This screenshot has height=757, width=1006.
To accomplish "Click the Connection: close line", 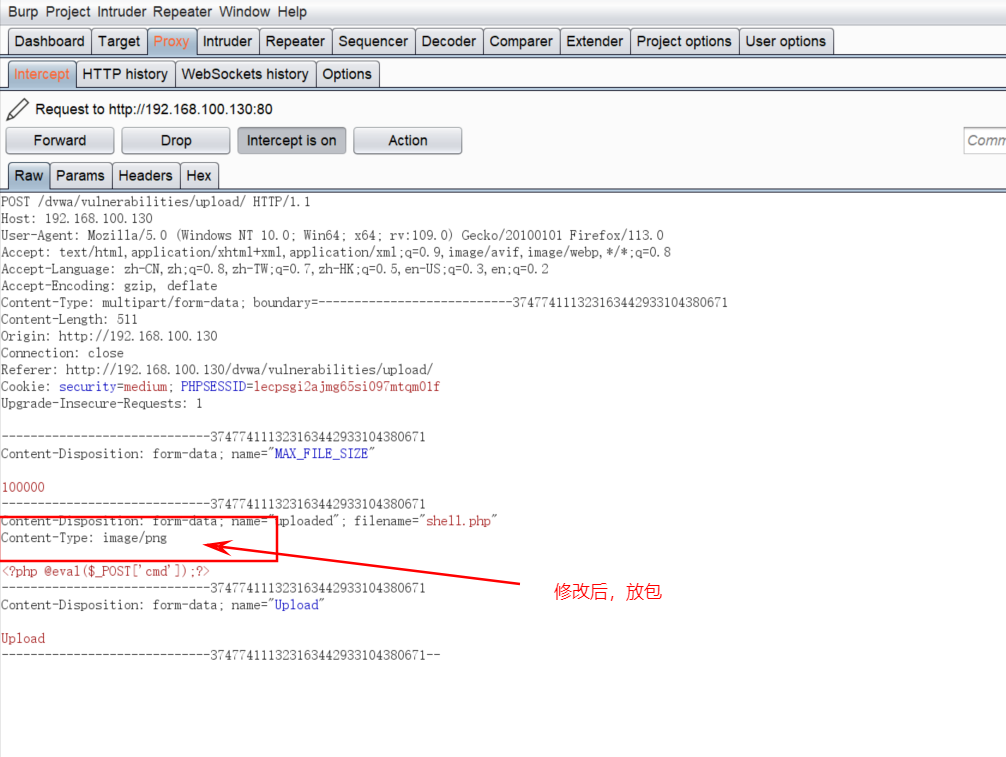I will [62, 353].
